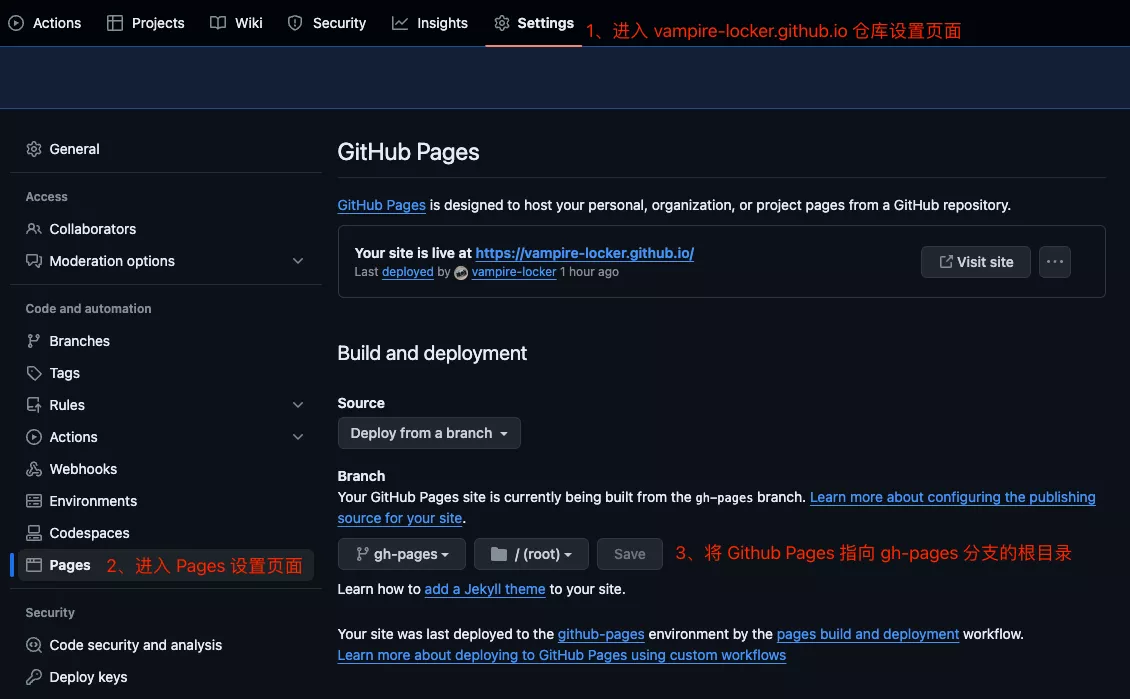Open the GitHub Pages documentation link
Screen dimensions: 1130x699
tap(381, 205)
